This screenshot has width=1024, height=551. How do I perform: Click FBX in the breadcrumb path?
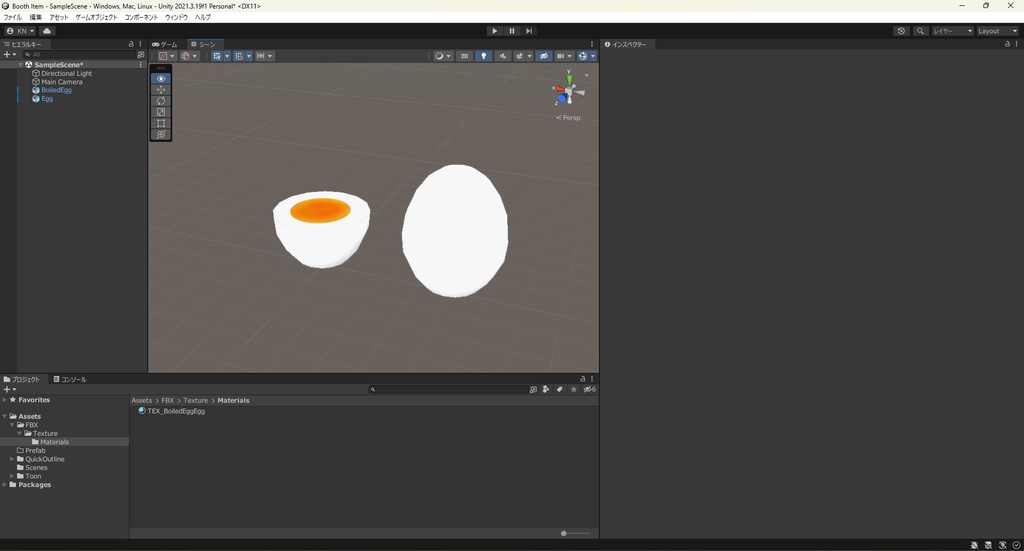pos(168,400)
